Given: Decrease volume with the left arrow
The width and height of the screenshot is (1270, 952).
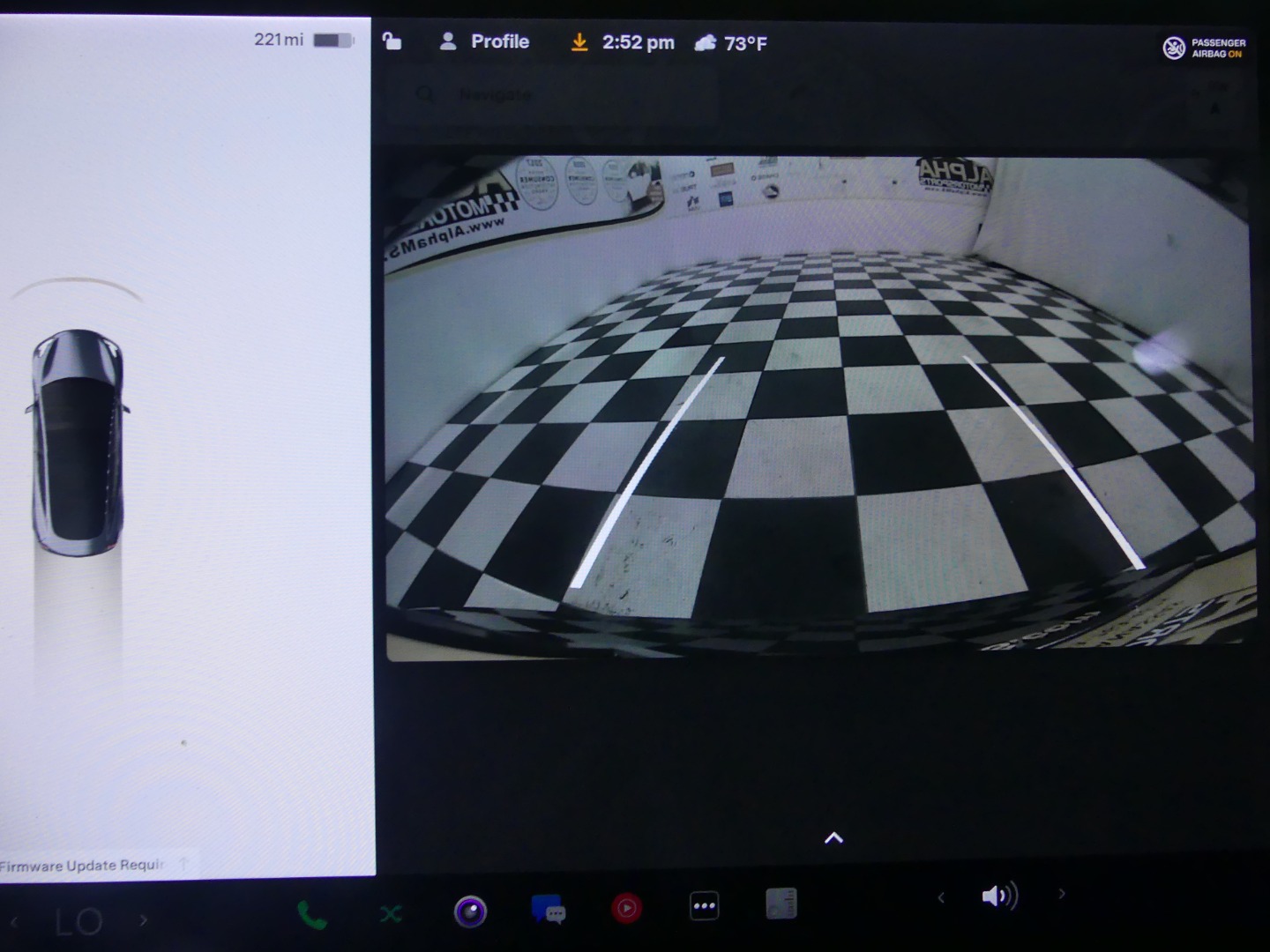Looking at the screenshot, I should pos(941,897).
